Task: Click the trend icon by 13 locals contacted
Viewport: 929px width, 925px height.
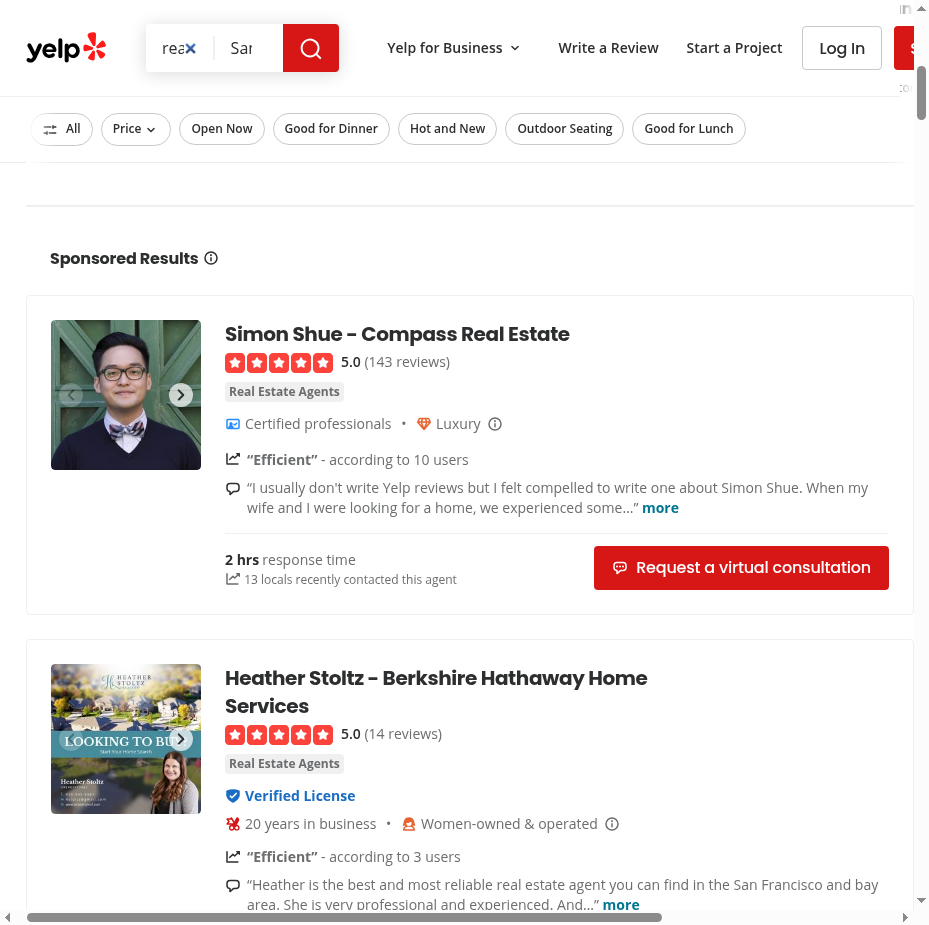Action: (x=233, y=579)
